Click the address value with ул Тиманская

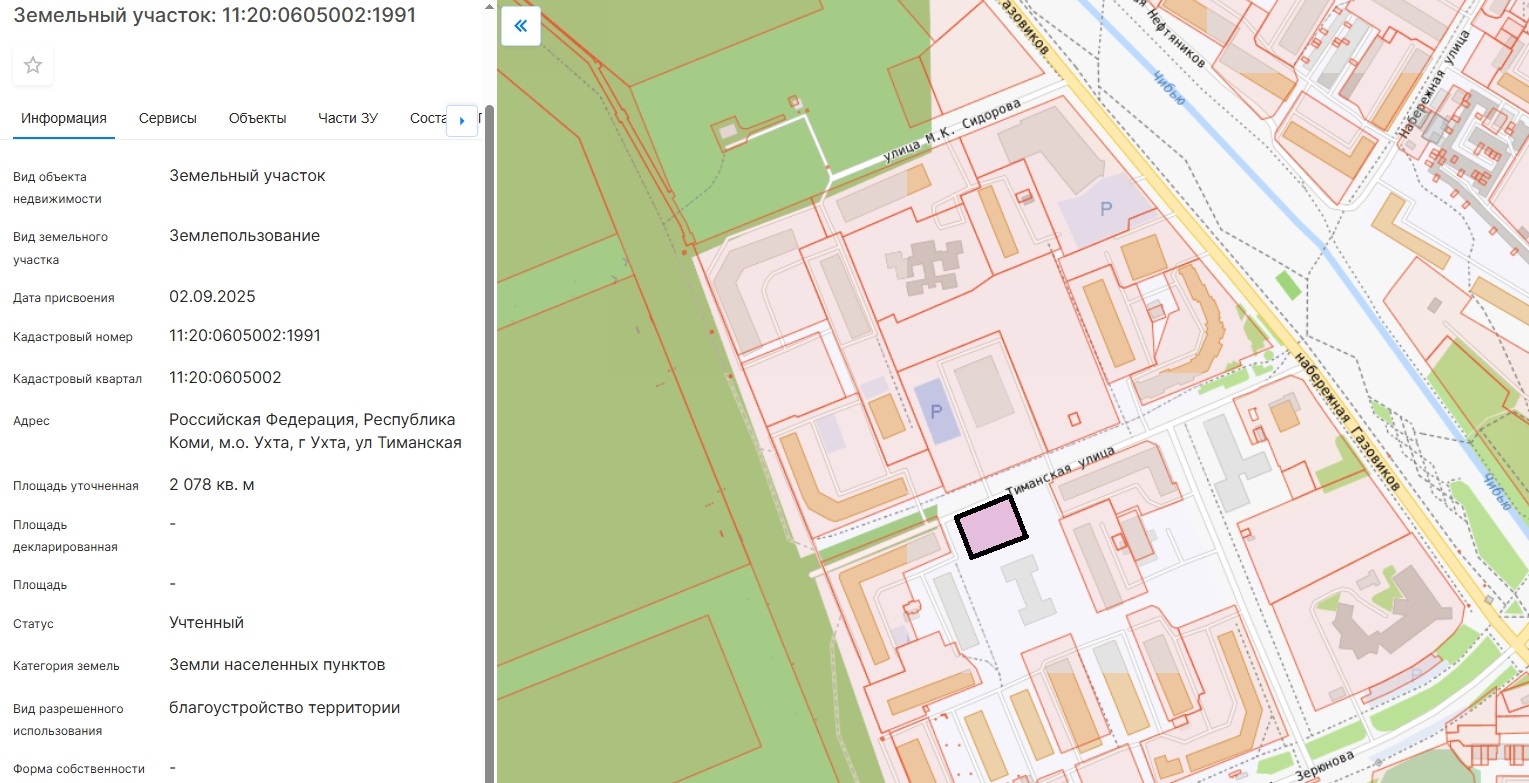pyautogui.click(x=315, y=430)
